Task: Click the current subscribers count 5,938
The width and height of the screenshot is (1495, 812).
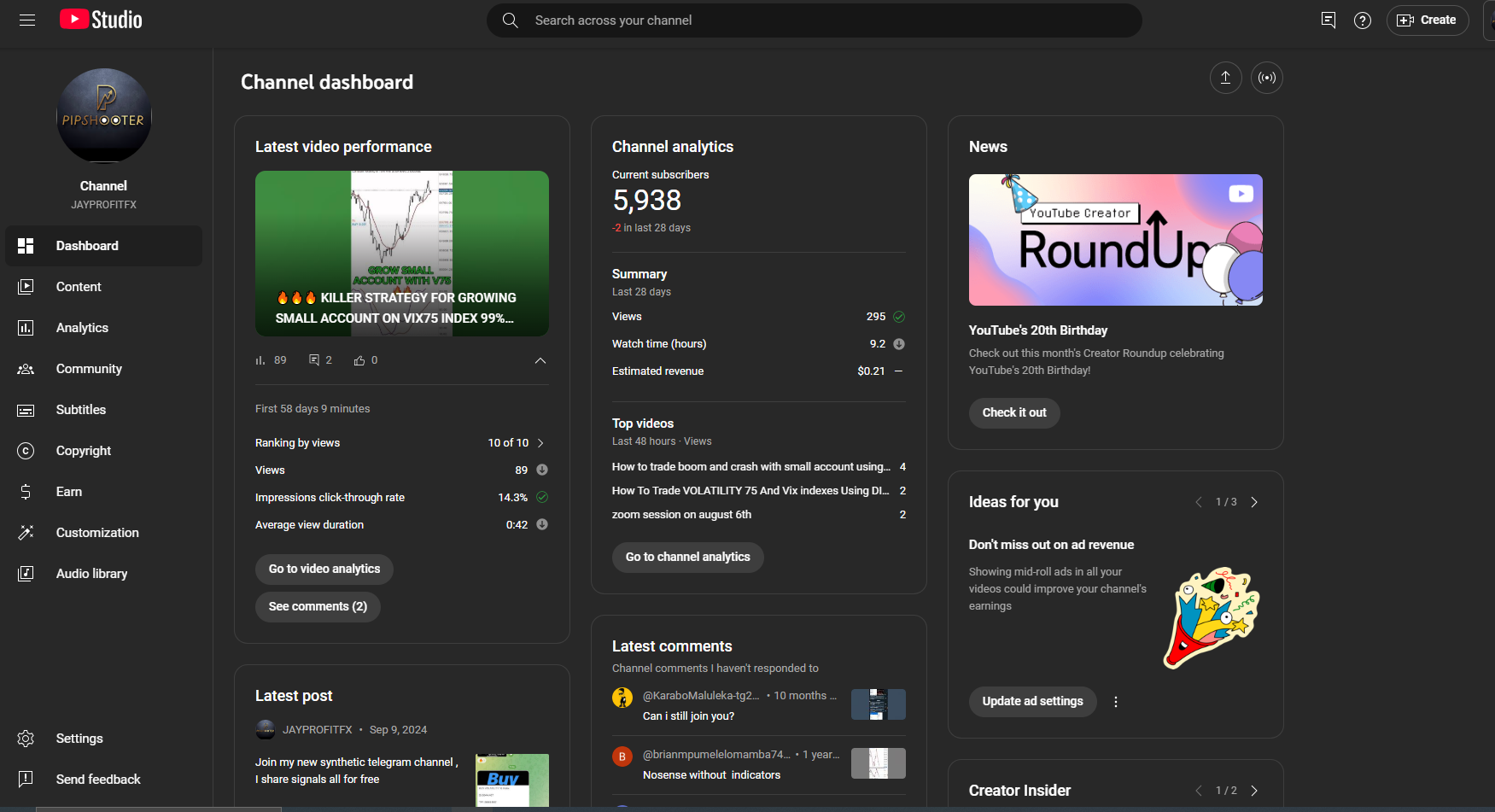Action: 647,201
